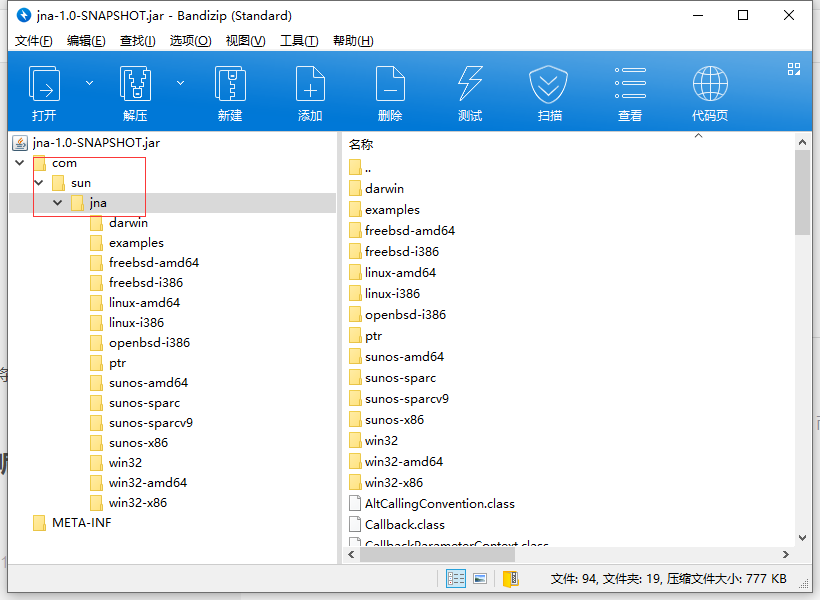Open the 帮助(H) menu
Screen dimensions: 820x600
click(x=353, y=41)
